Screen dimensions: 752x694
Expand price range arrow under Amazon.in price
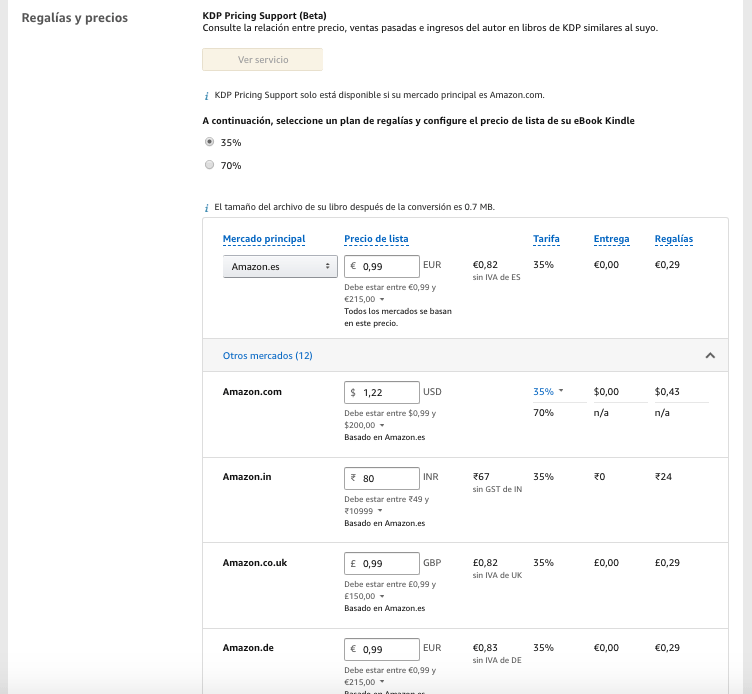click(x=382, y=511)
